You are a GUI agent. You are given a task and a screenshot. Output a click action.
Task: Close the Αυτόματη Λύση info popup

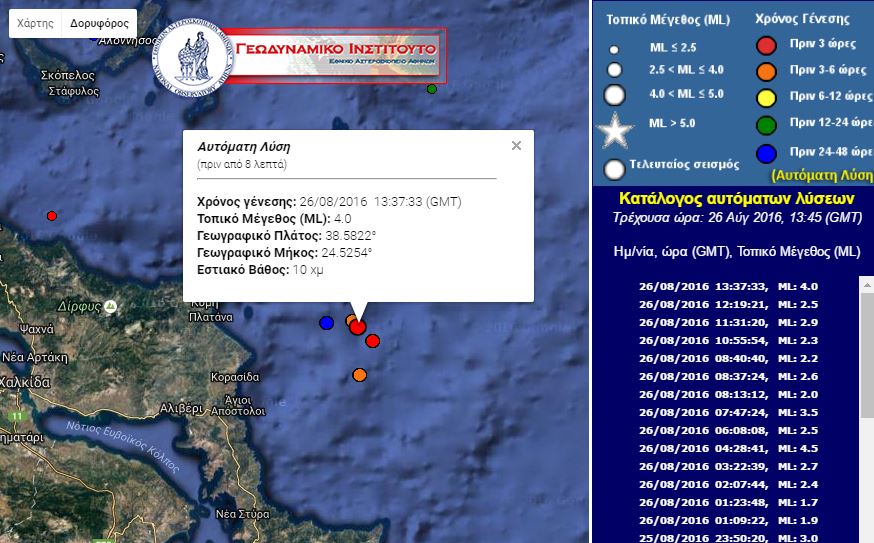(x=516, y=146)
